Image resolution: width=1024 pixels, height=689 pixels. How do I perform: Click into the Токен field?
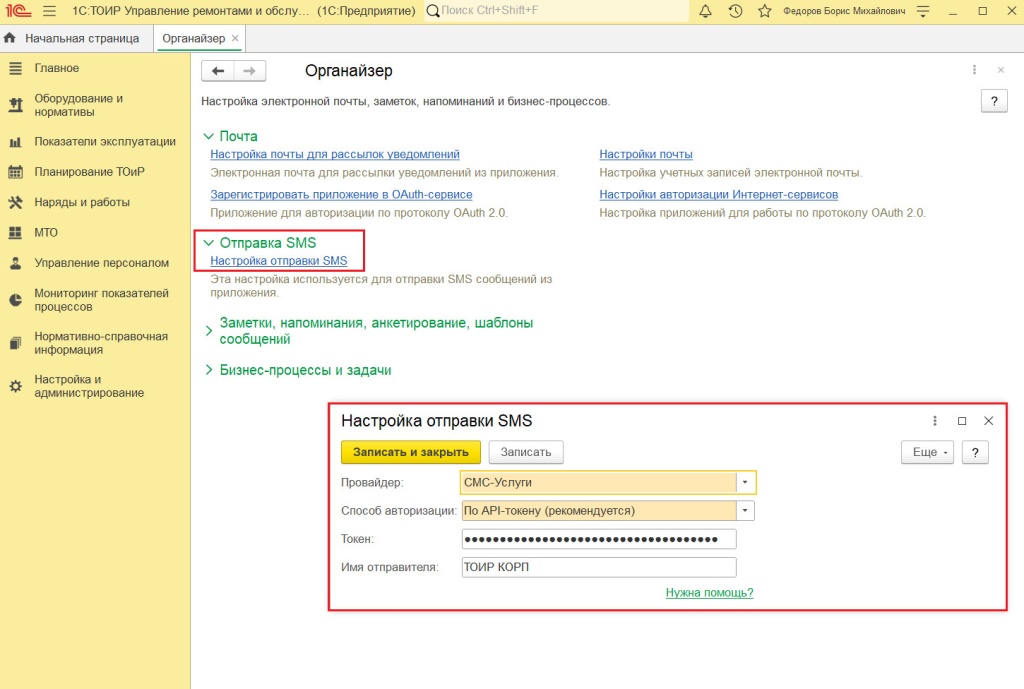[x=599, y=539]
